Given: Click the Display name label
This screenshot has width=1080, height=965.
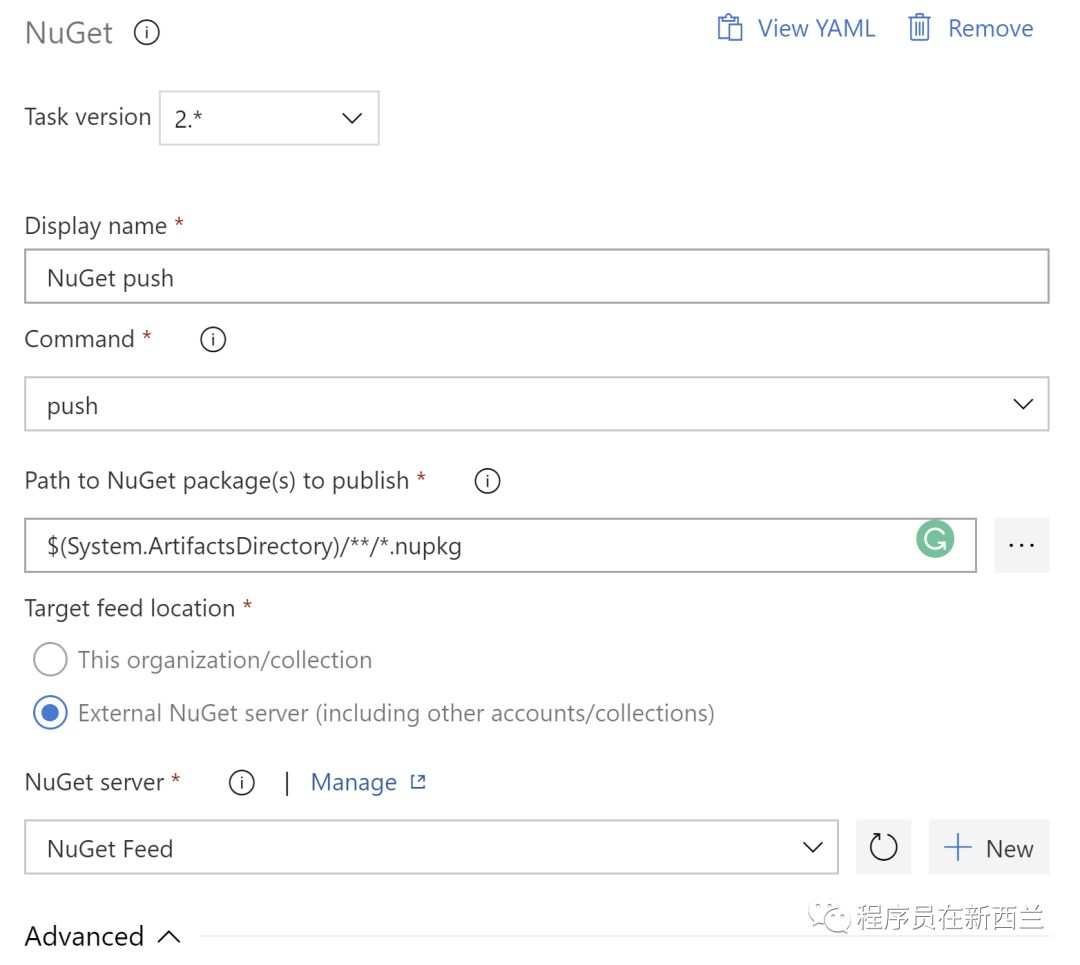Looking at the screenshot, I should pos(96,226).
